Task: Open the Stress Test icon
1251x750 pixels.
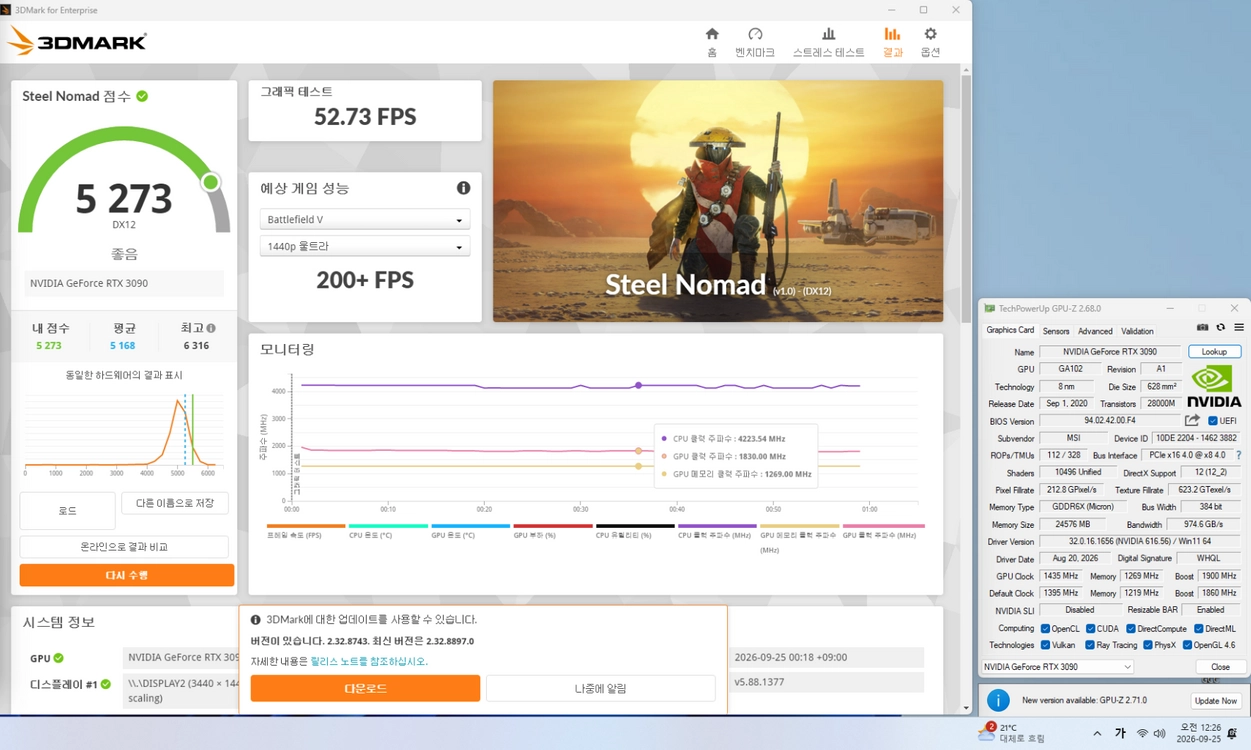Action: click(828, 35)
